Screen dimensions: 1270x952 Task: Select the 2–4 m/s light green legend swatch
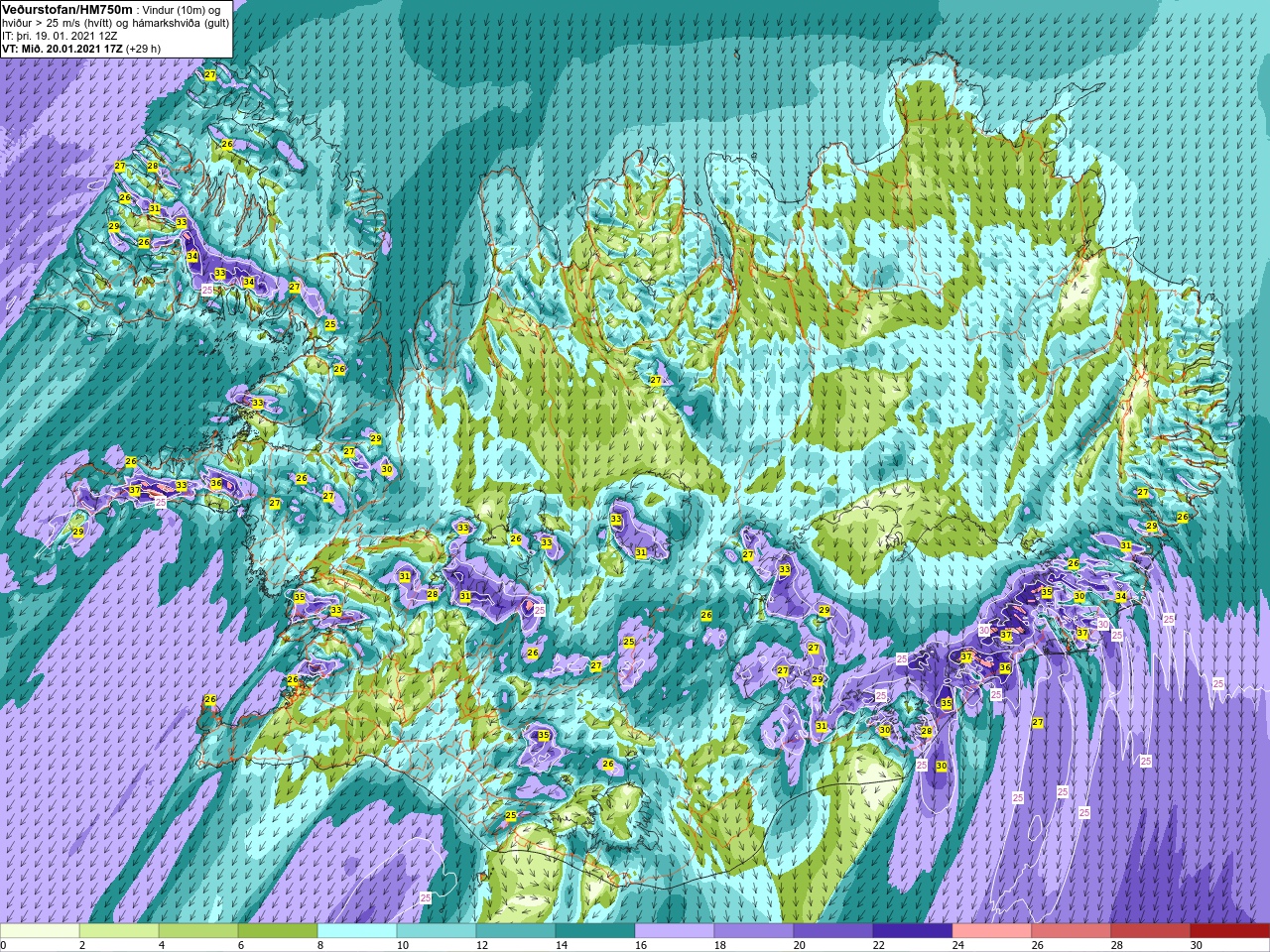pyautogui.click(x=119, y=931)
